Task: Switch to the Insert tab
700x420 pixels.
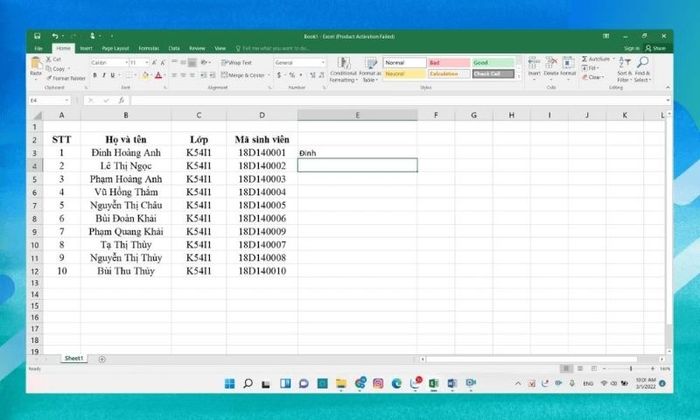Action: pos(86,48)
